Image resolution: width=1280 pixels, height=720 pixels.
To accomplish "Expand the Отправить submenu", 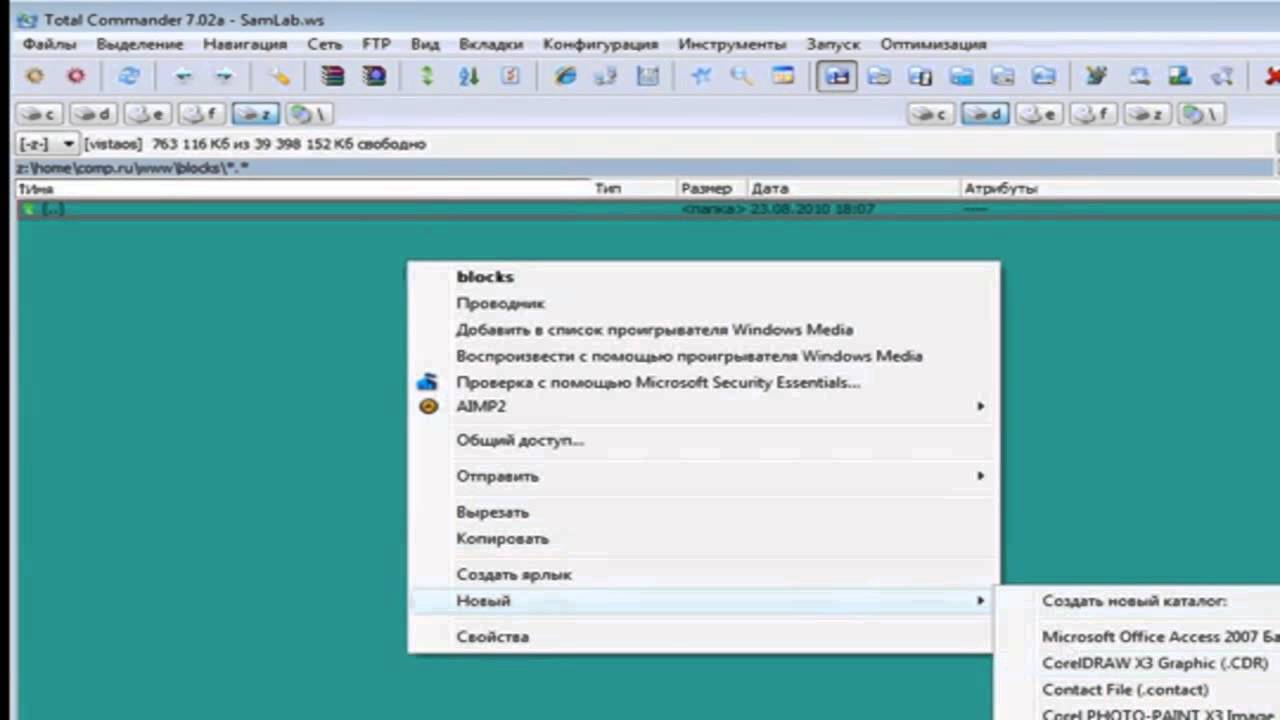I will pyautogui.click(x=702, y=476).
